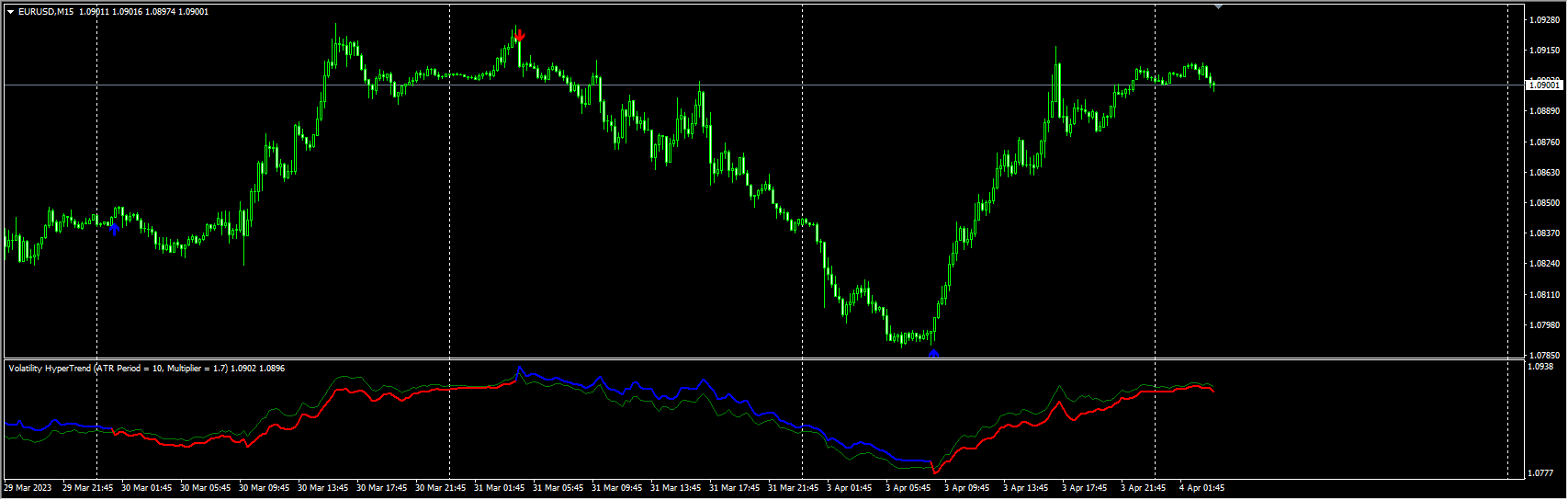Click the 30 Mar 21:45 time label

[440, 488]
